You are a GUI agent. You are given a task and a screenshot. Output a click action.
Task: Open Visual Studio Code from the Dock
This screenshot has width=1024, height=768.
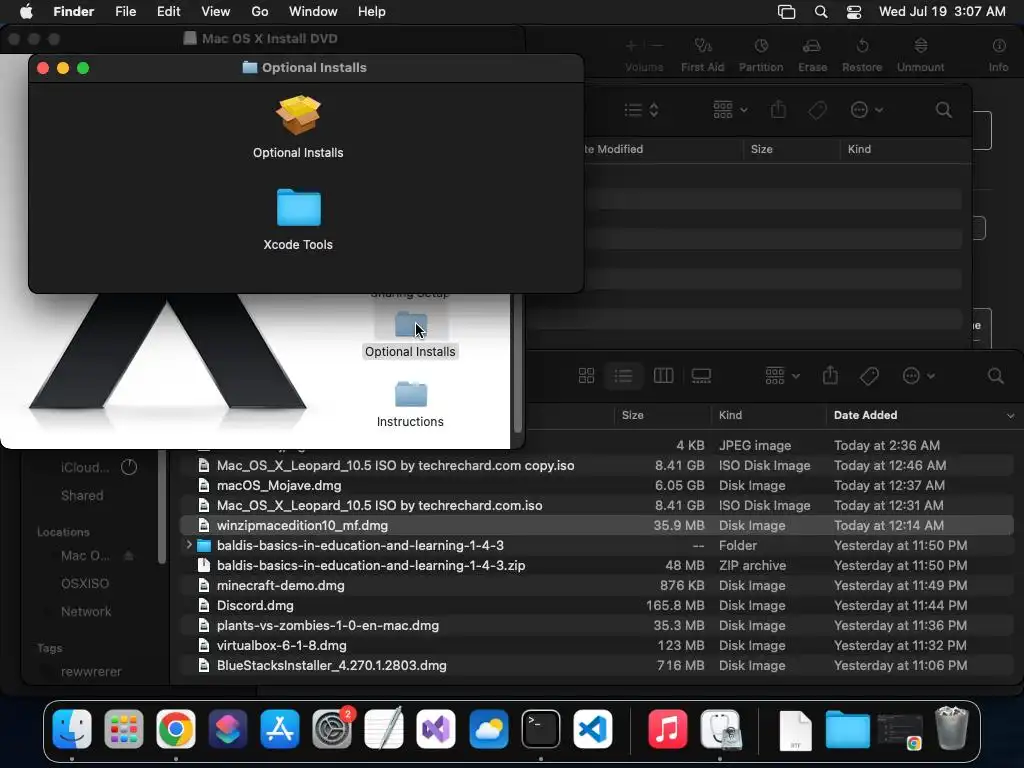[593, 729]
